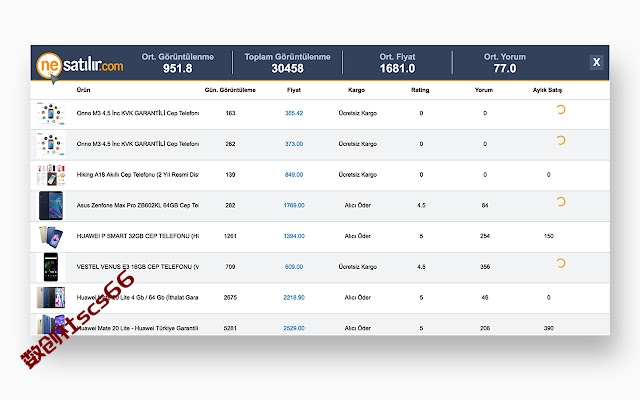640x400 pixels.
Task: Open the Hiking A18 product thumbnail
Action: (x=51, y=175)
